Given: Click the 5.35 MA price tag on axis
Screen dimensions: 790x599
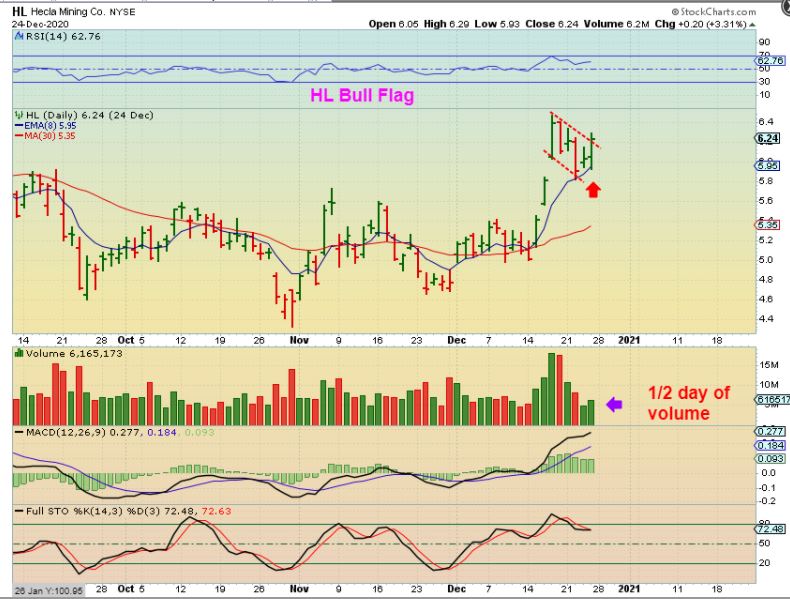Looking at the screenshot, I should point(768,225).
